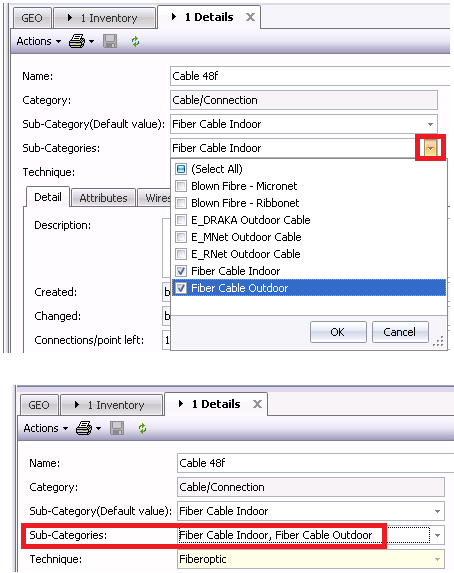Open the upper Actions menu
The height and width of the screenshot is (573, 454).
38,41
